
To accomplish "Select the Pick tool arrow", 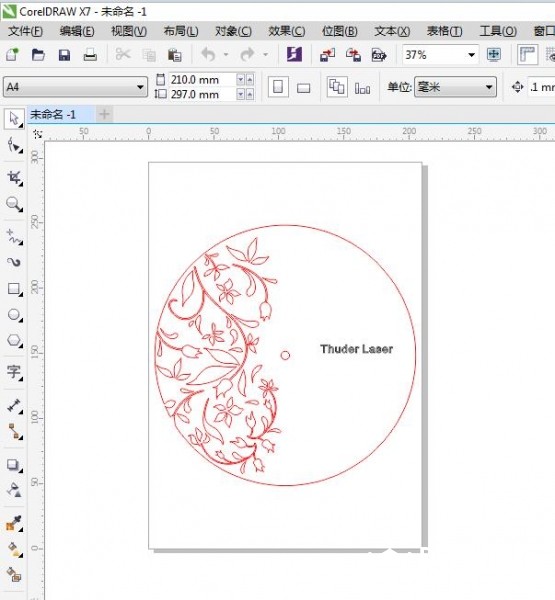I will click(x=14, y=119).
